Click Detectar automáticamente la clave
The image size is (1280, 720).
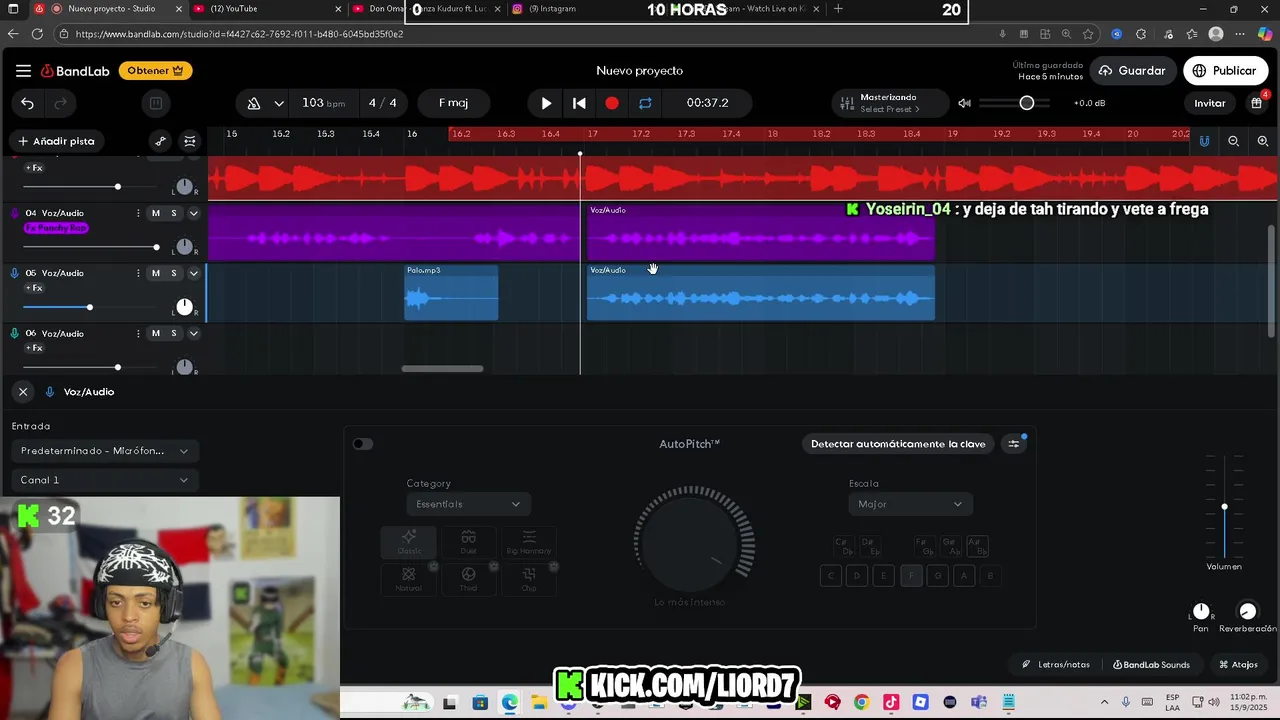pos(898,444)
